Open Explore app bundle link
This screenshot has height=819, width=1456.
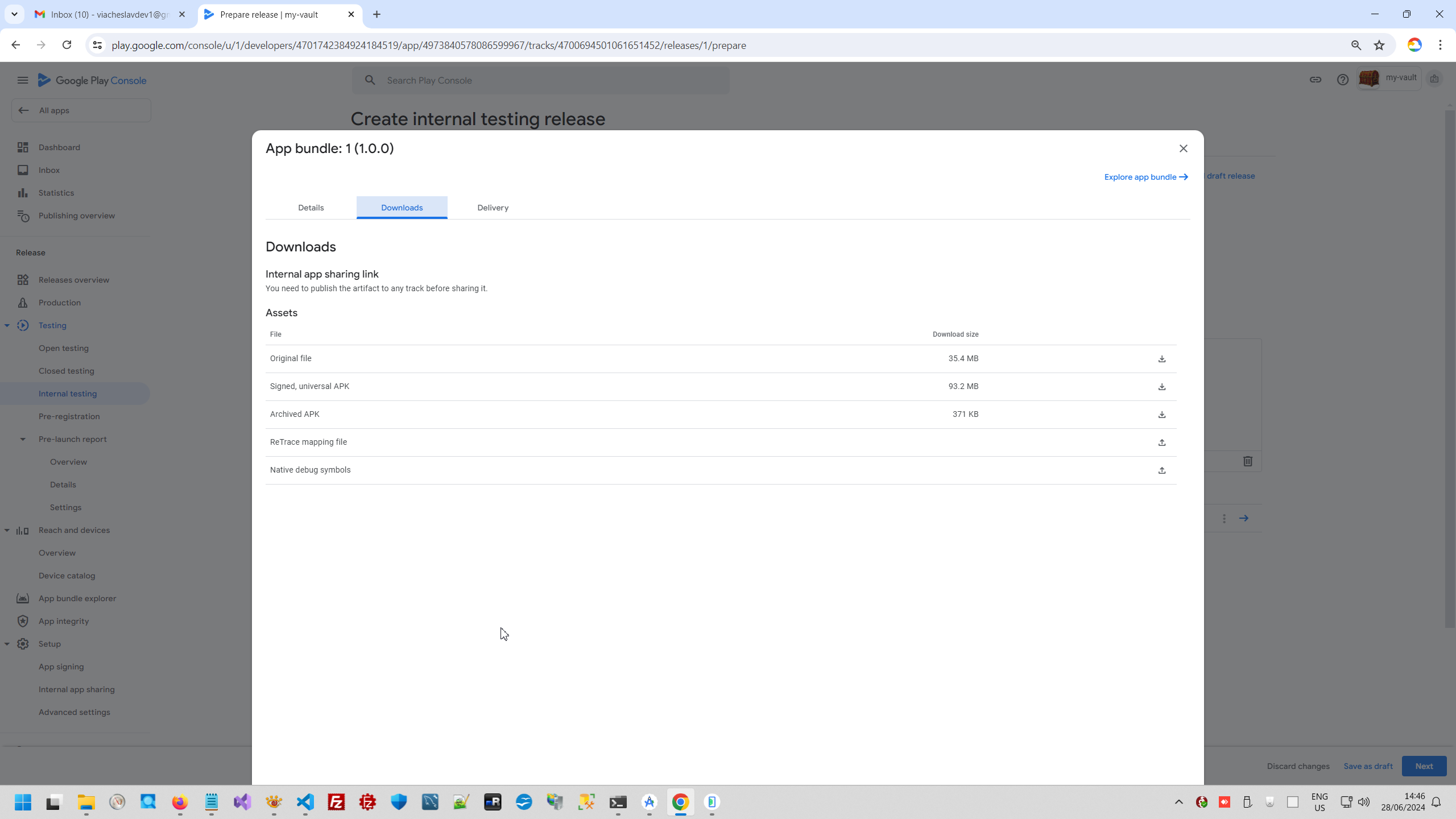(1145, 177)
